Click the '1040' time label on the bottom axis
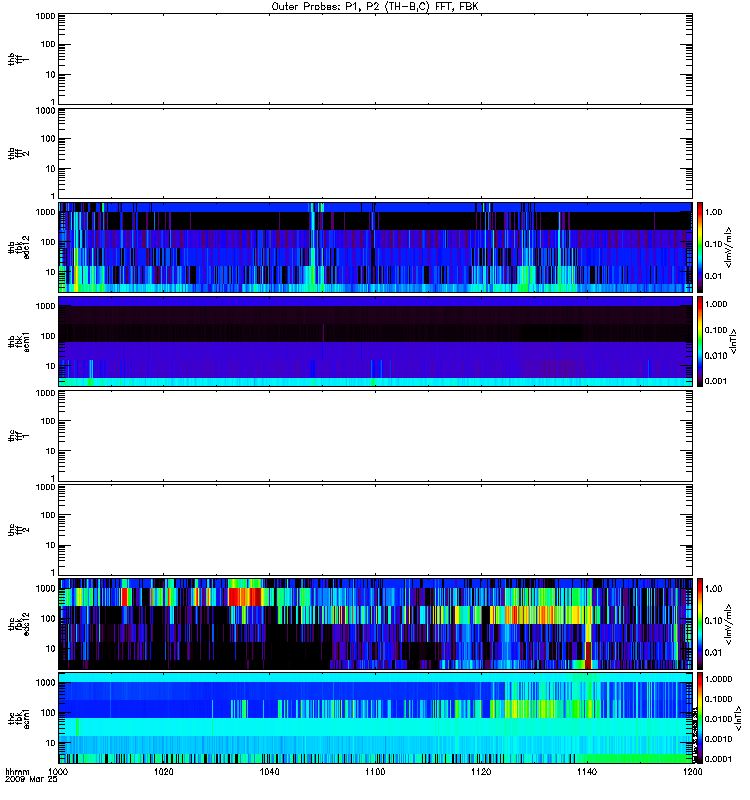This screenshot has height=800, width=750. (269, 771)
